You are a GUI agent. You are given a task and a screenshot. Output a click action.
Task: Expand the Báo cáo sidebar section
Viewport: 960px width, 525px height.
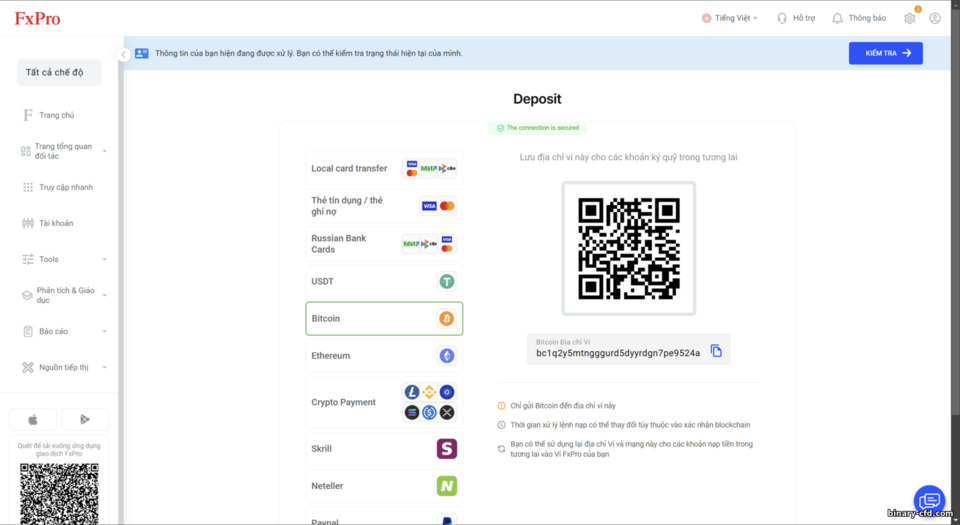[64, 331]
